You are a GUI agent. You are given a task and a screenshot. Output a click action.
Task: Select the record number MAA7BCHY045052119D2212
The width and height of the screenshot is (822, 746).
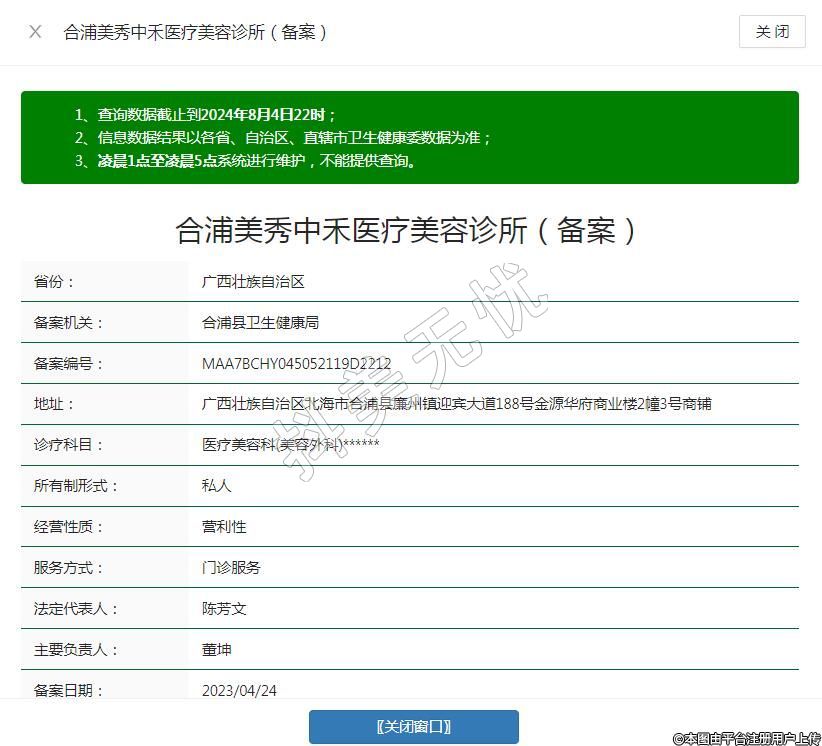296,364
